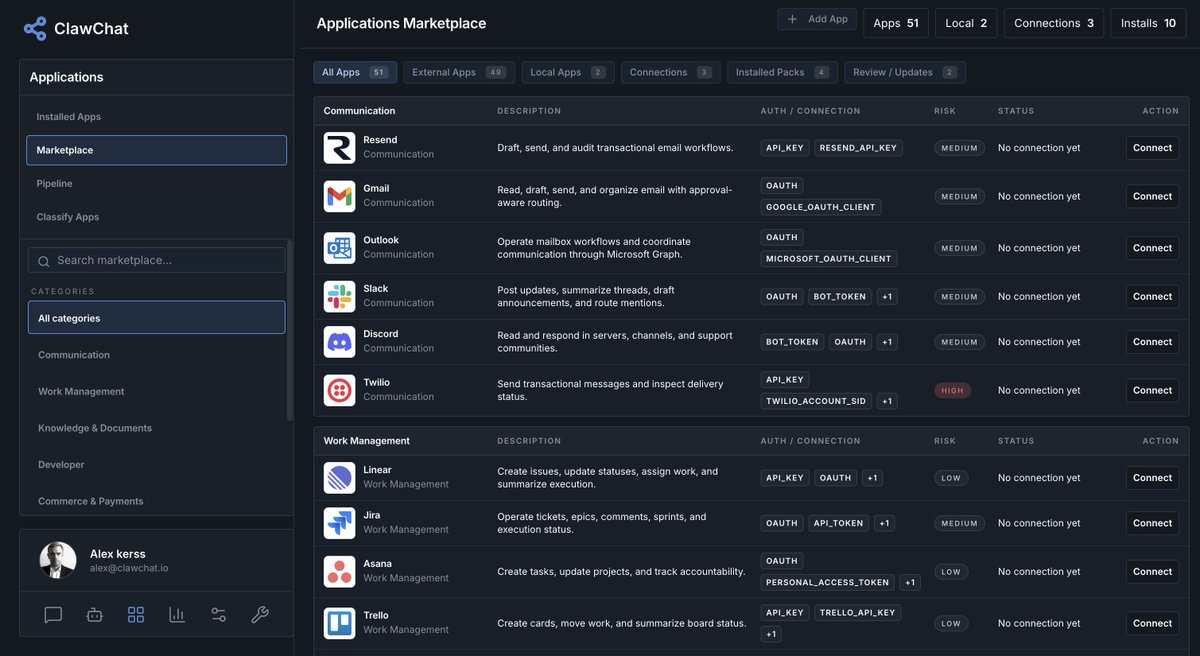Viewport: 1200px width, 656px height.
Task: Click the Apps 51 counter
Action: point(896,23)
